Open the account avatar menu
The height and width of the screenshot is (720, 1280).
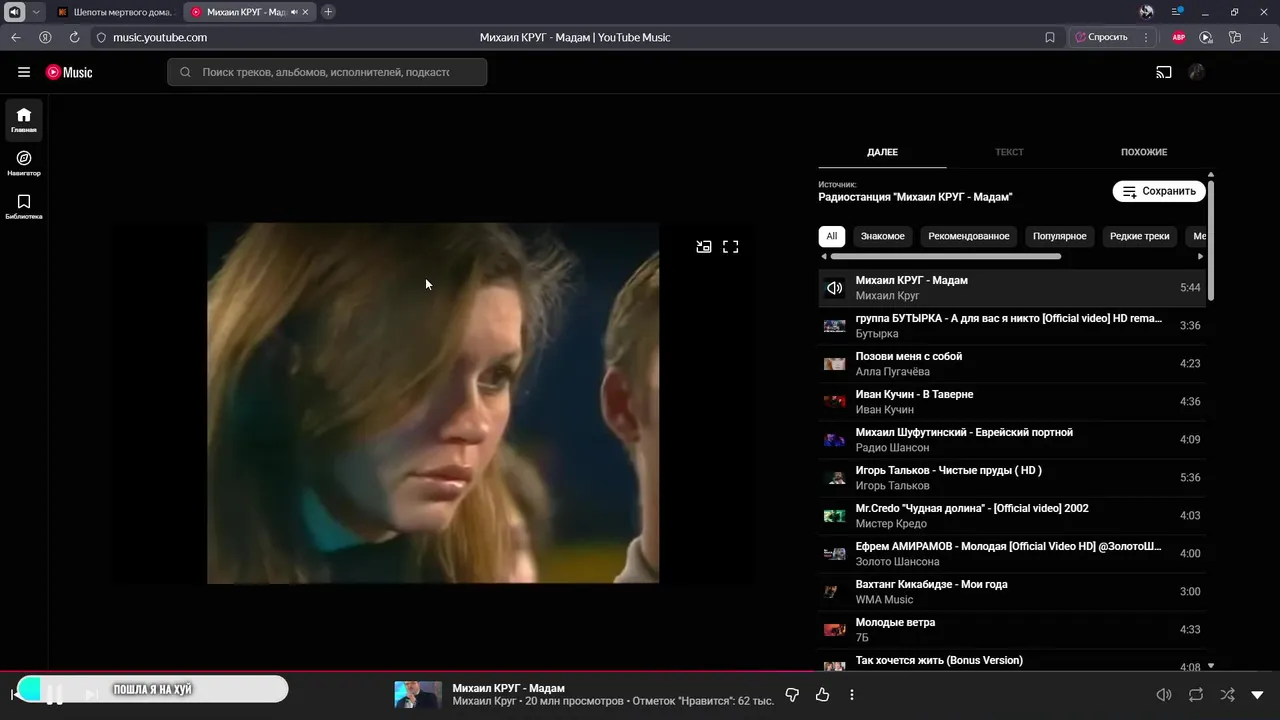pos(1197,72)
